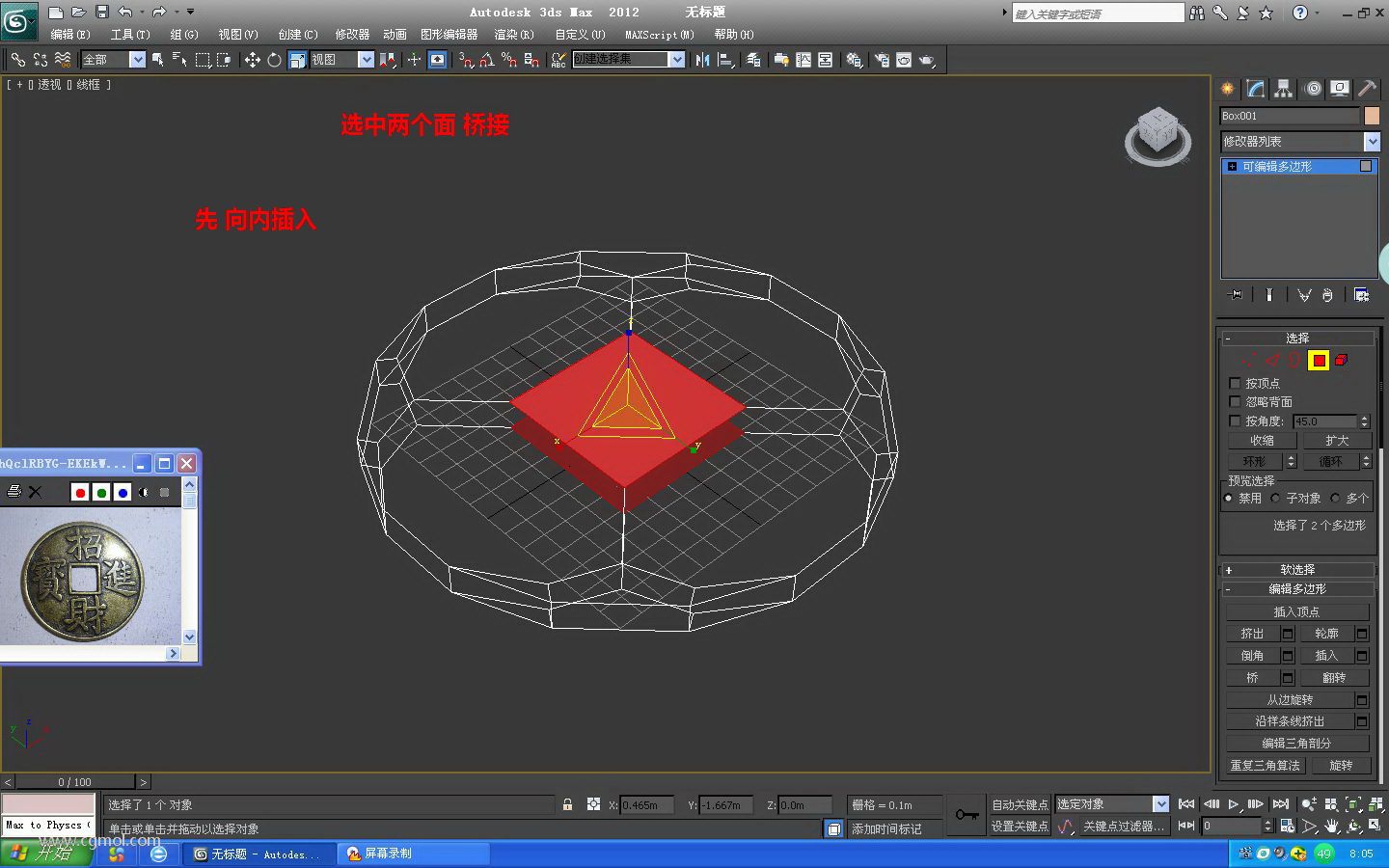Enable the 忽略背面 checkbox
1389x868 pixels.
click(x=1235, y=402)
